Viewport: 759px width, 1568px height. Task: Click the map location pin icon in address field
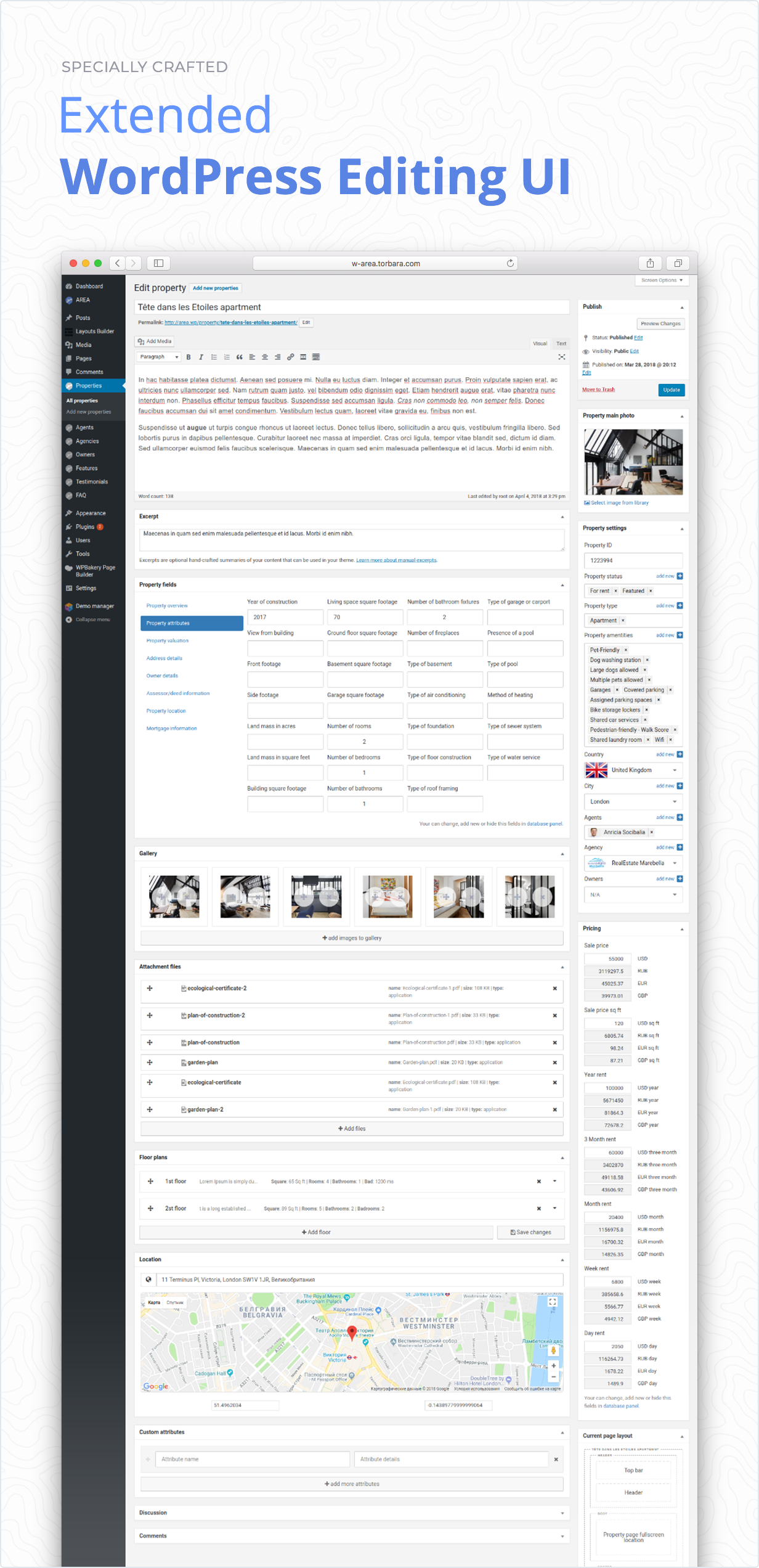click(x=148, y=1280)
